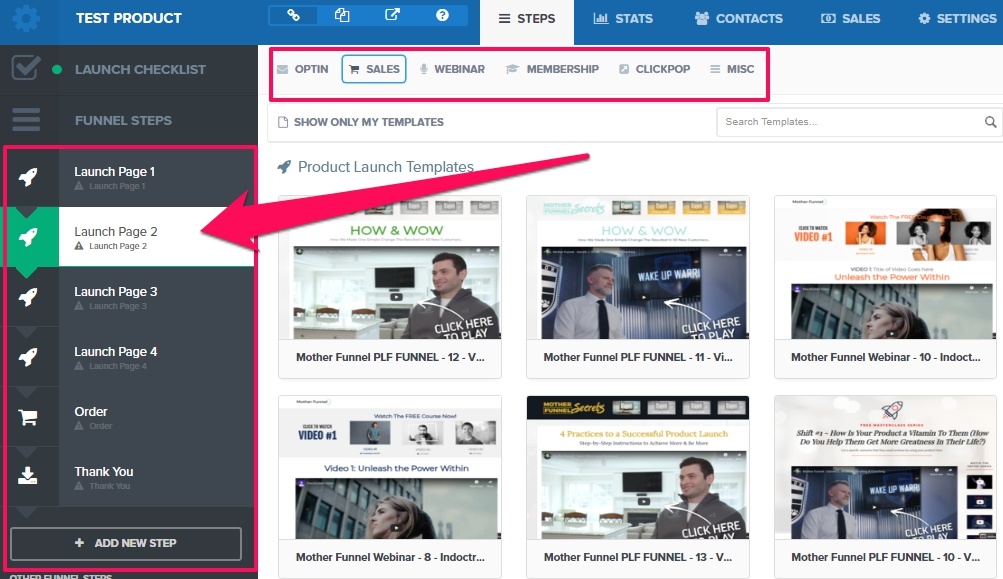Select the MISC template category
Viewport: 1003px width, 579px height.
coord(732,69)
